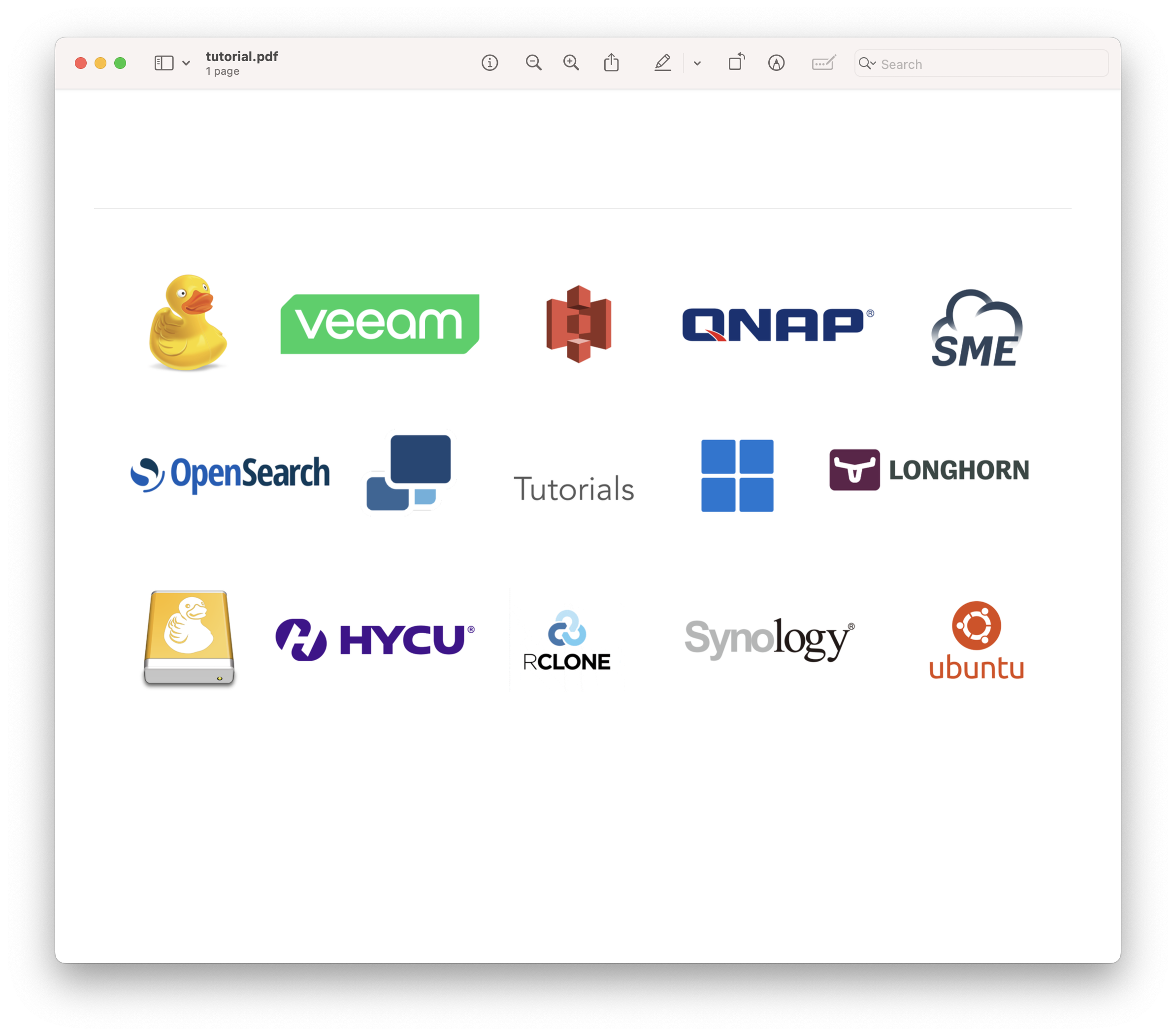The height and width of the screenshot is (1036, 1176).
Task: Activate the highlight pen tool
Action: pyautogui.click(x=662, y=62)
